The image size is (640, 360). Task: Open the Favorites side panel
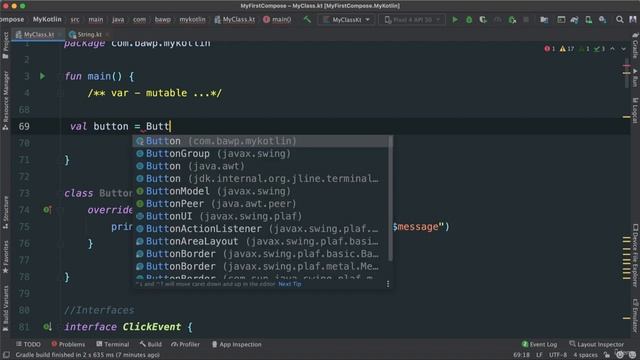click(5, 256)
